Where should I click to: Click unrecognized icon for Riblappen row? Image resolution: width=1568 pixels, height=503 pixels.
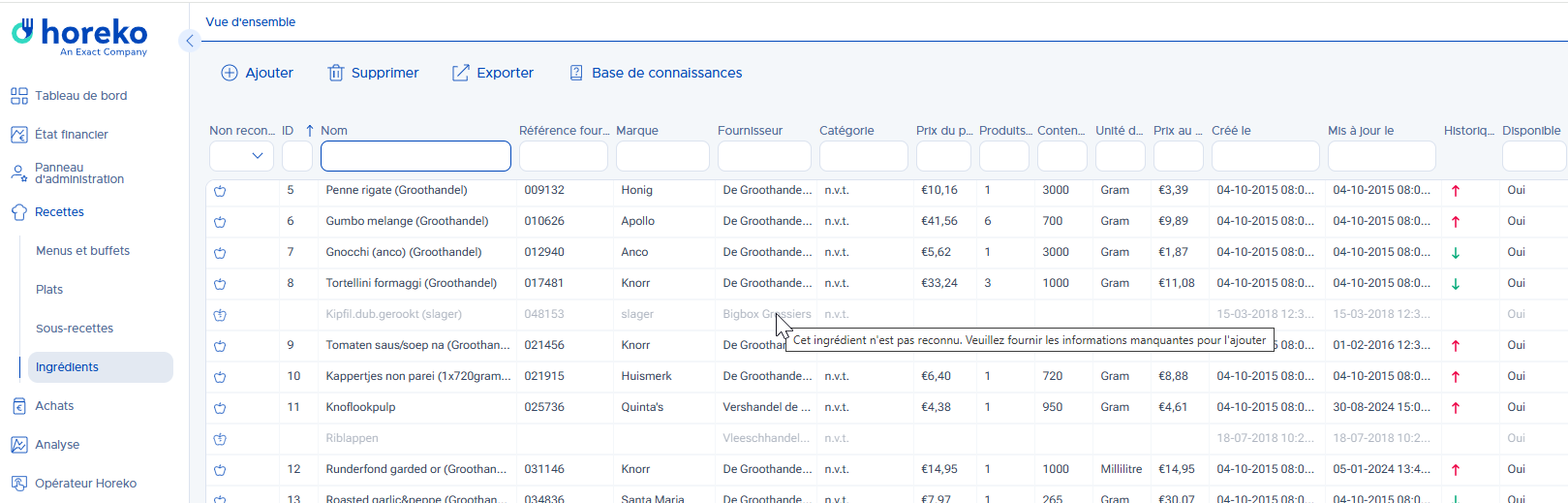tap(220, 439)
